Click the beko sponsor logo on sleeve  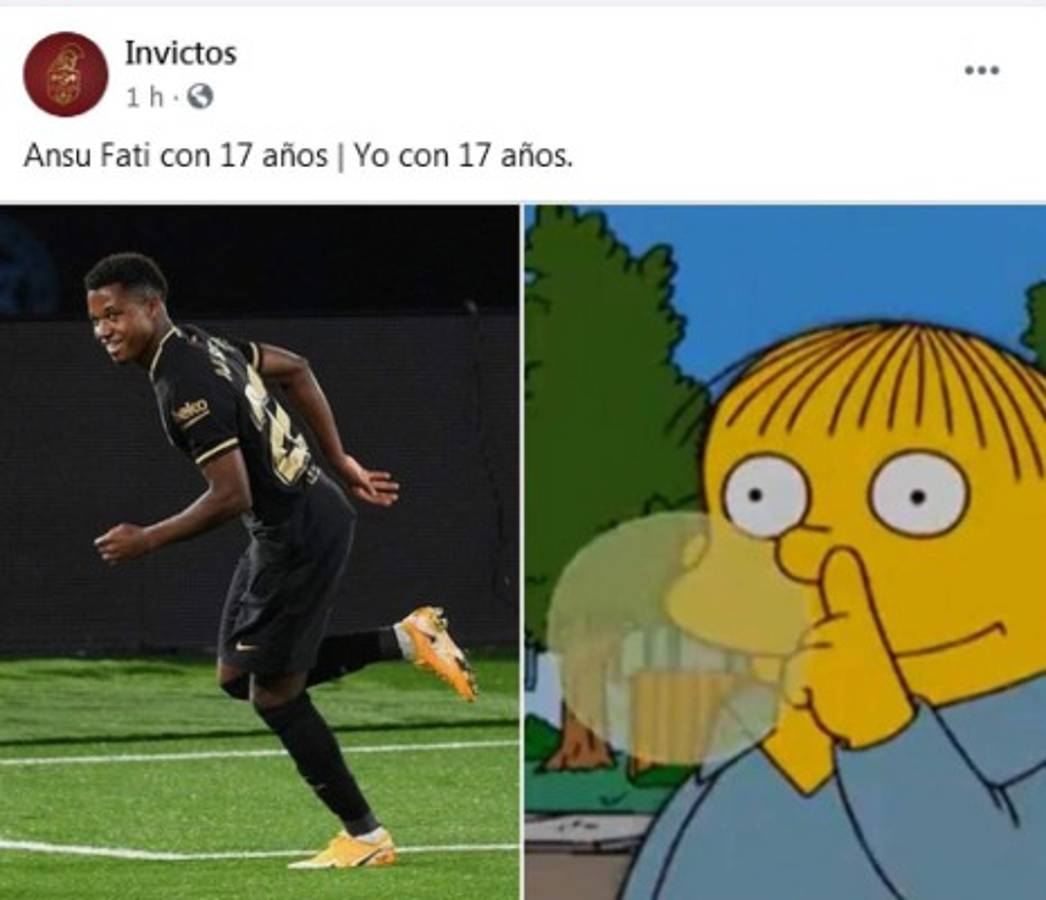[x=191, y=410]
